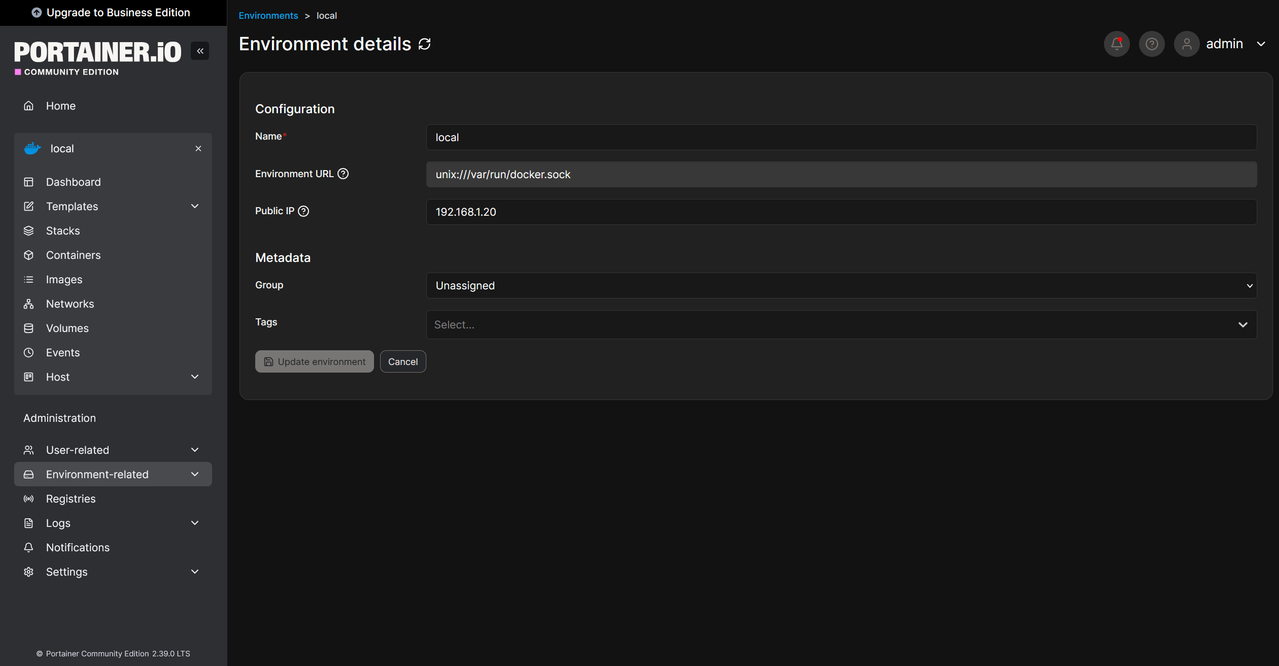Click the Containers box icon
Screen dimensions: 1279x666
[x=29, y=255]
